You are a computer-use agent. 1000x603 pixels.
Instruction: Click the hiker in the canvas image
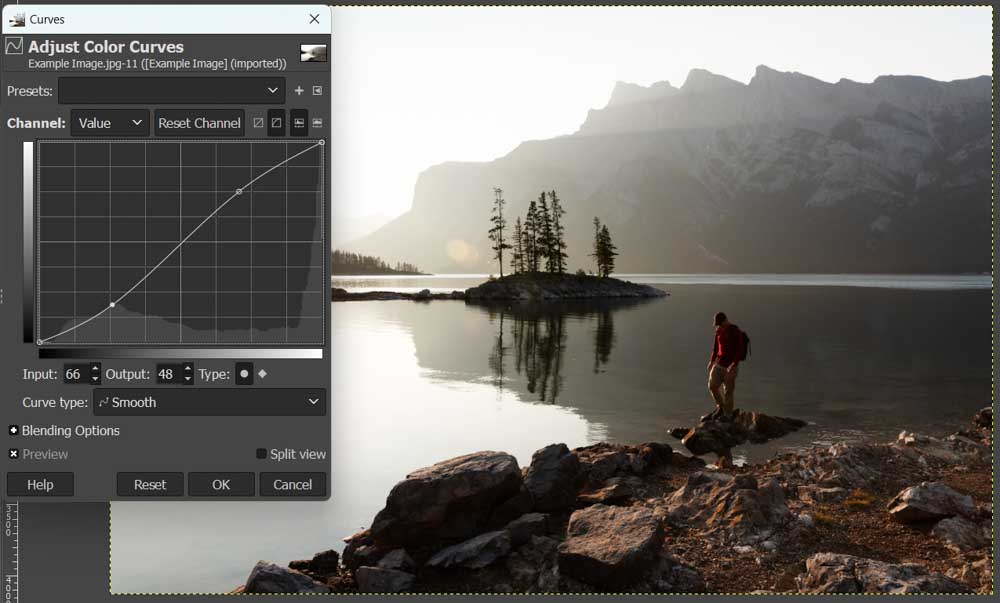[727, 365]
